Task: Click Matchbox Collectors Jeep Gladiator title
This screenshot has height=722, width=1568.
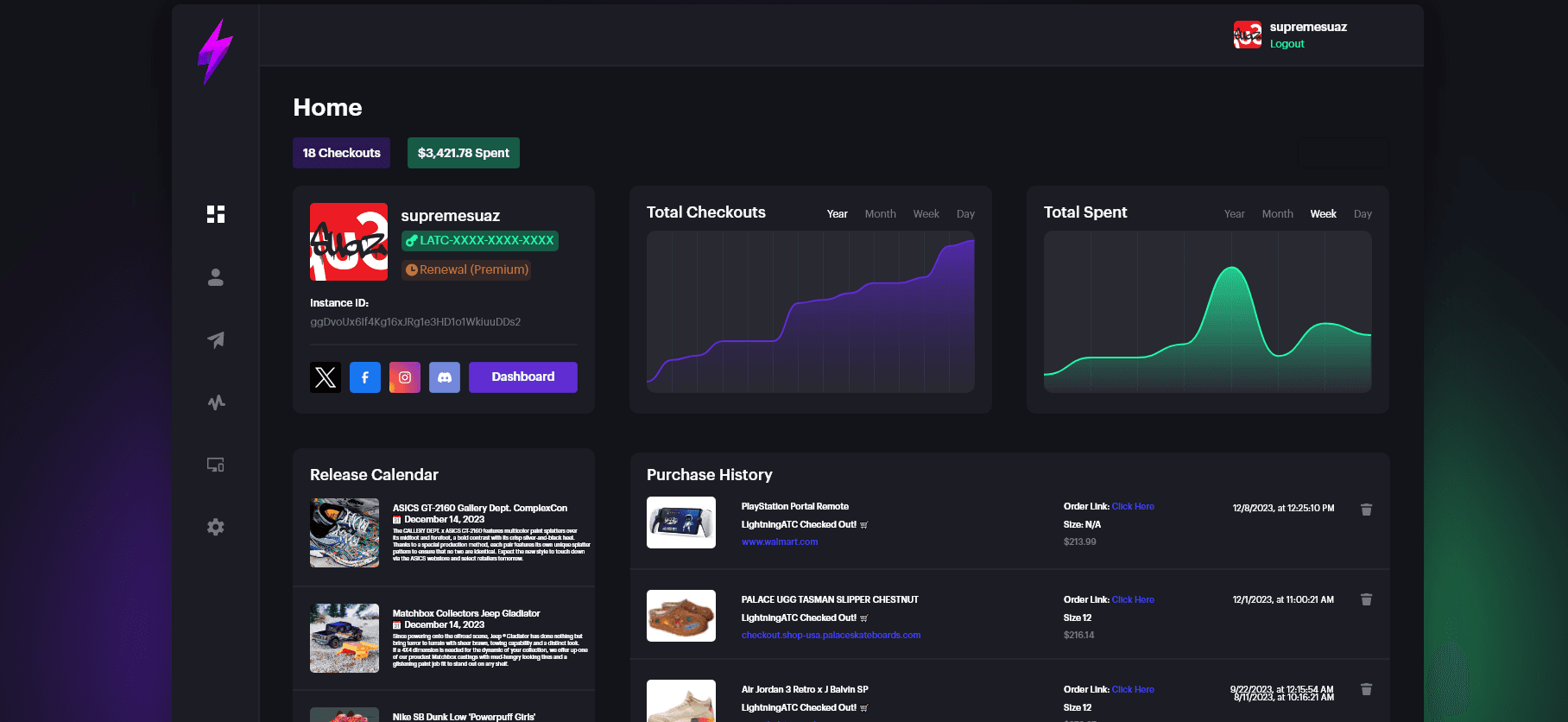Action: [x=466, y=614]
